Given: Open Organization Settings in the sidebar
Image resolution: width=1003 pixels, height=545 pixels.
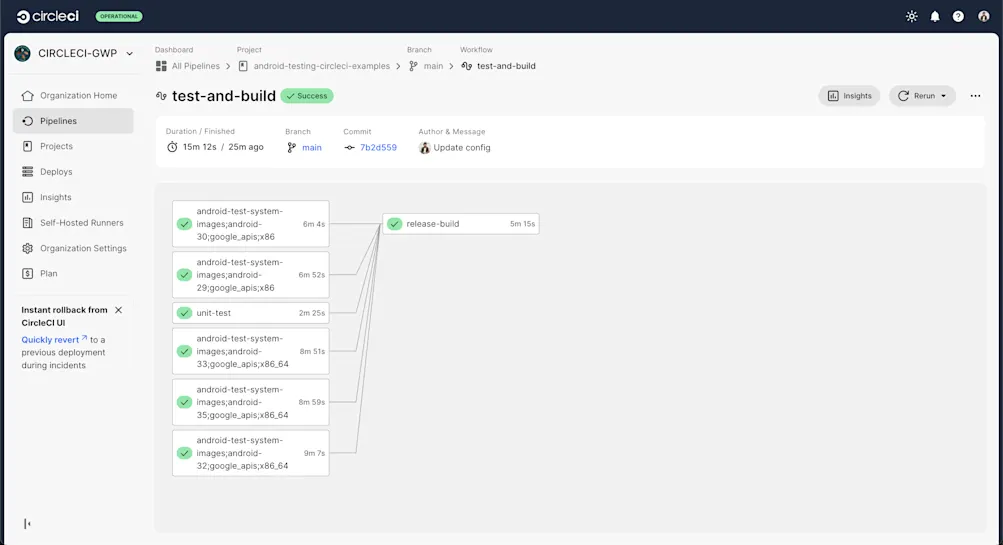Looking at the screenshot, I should (x=73, y=248).
